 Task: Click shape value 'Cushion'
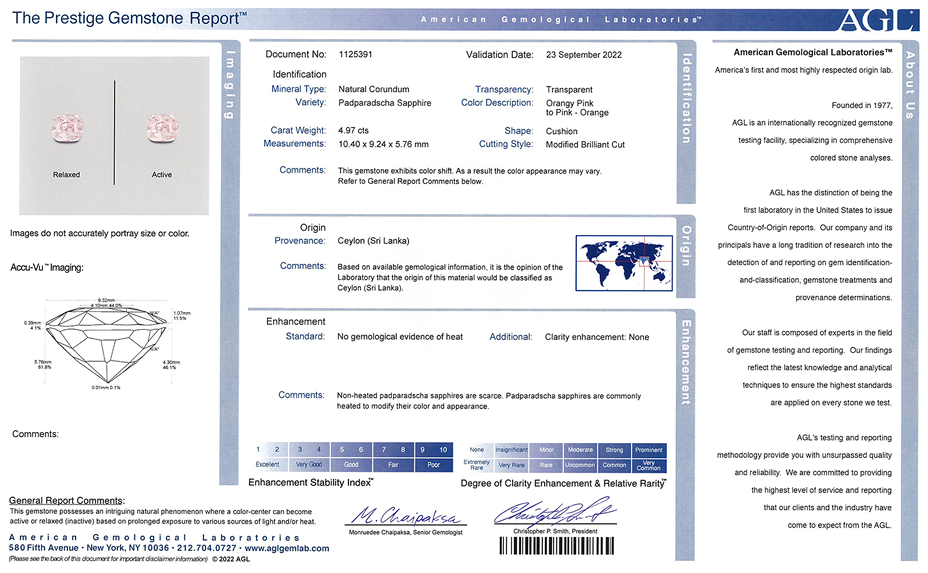coord(561,131)
